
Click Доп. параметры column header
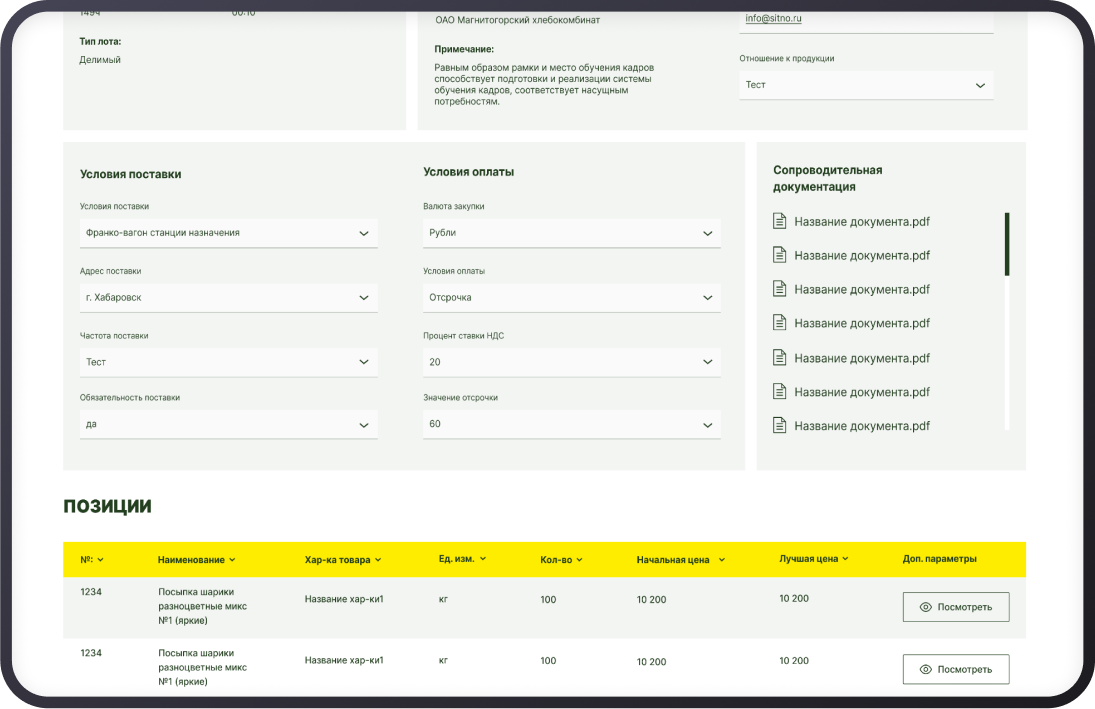tap(939, 559)
